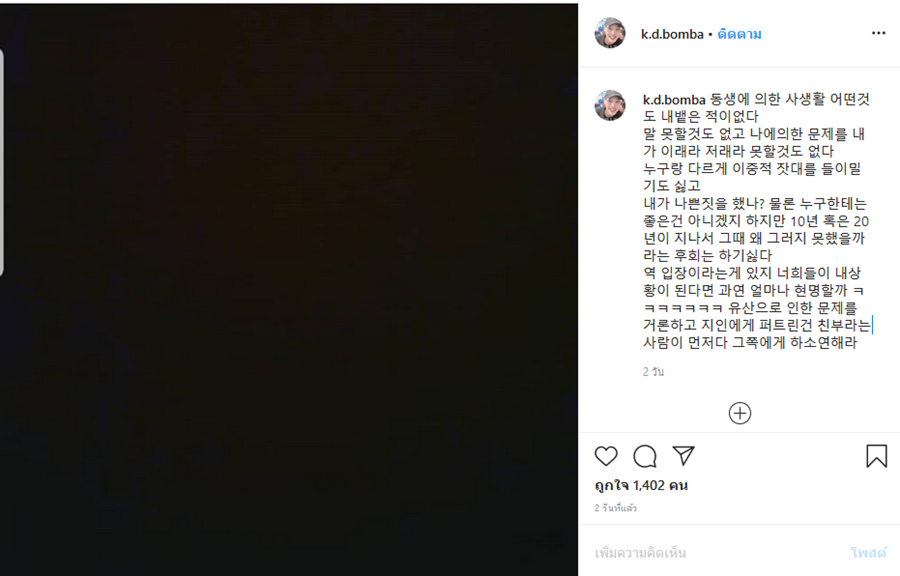The width and height of the screenshot is (900, 576).
Task: Open comments with the speech bubble icon
Action: coord(645,456)
